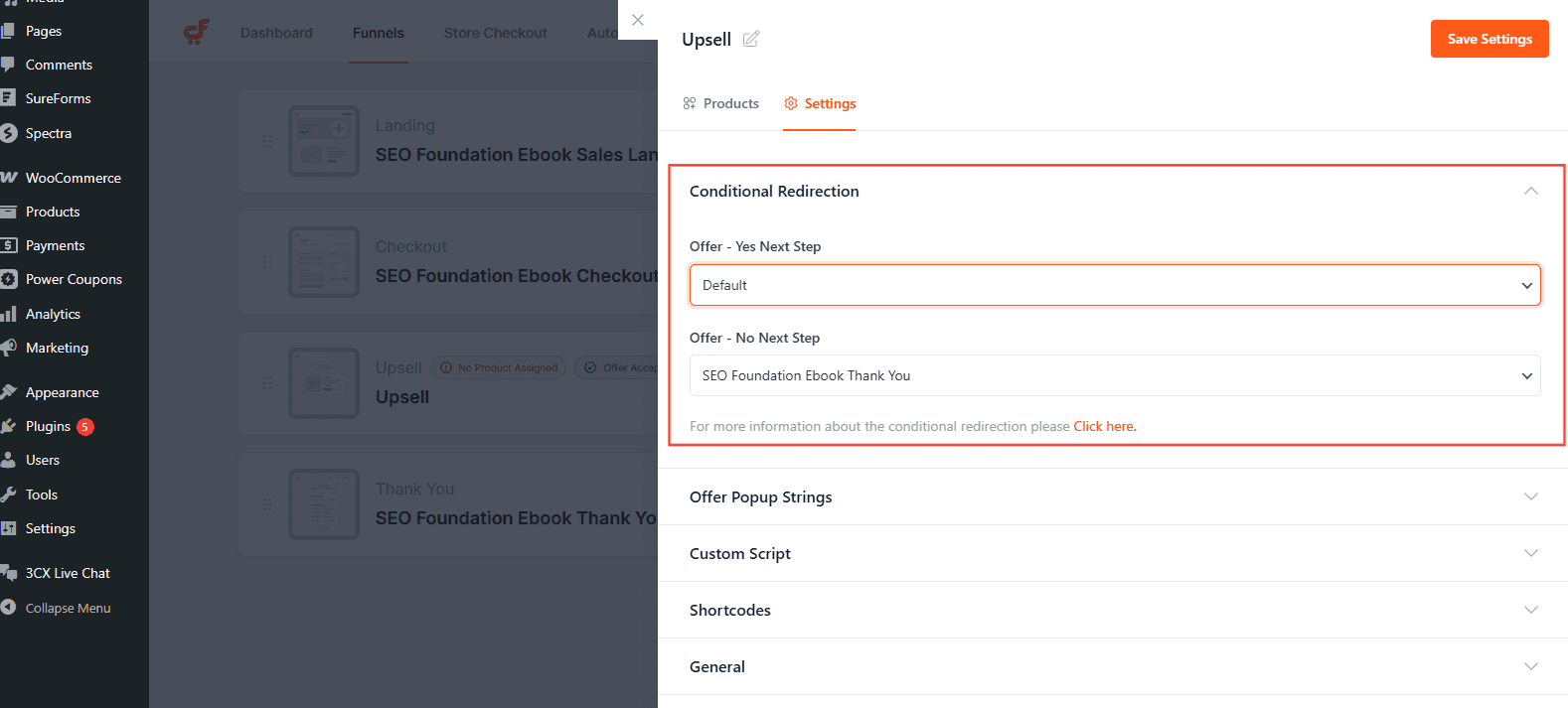This screenshot has width=1568, height=708.
Task: Open the Offer - Yes Next Step dropdown
Action: (x=1115, y=285)
